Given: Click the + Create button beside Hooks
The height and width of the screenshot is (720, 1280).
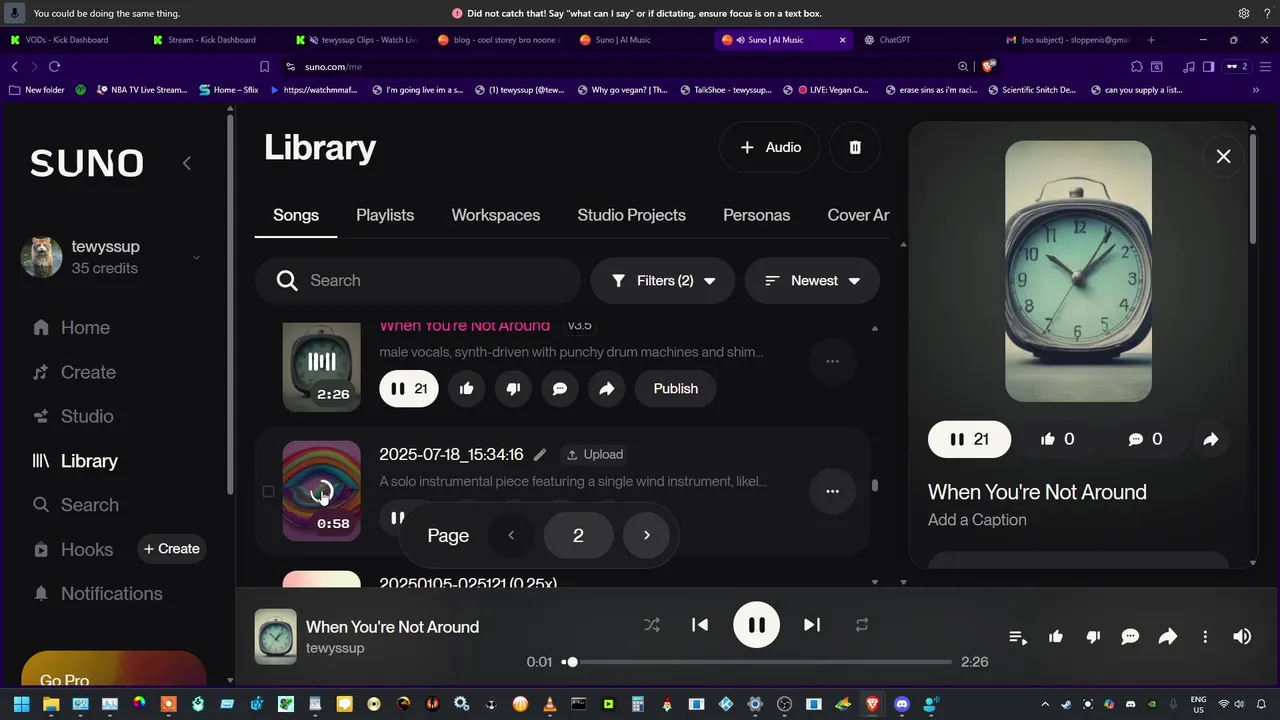Looking at the screenshot, I should (x=171, y=548).
